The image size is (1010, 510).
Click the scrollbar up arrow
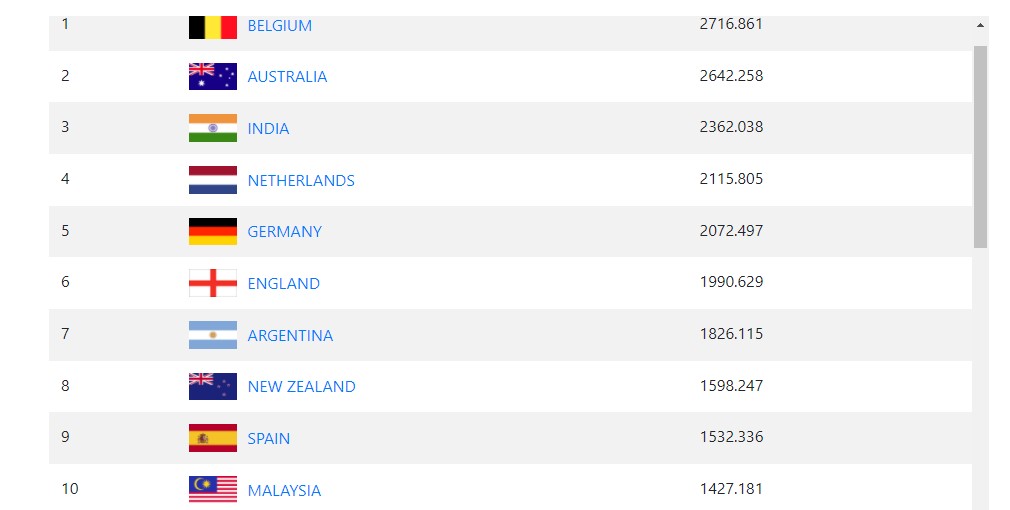click(980, 26)
